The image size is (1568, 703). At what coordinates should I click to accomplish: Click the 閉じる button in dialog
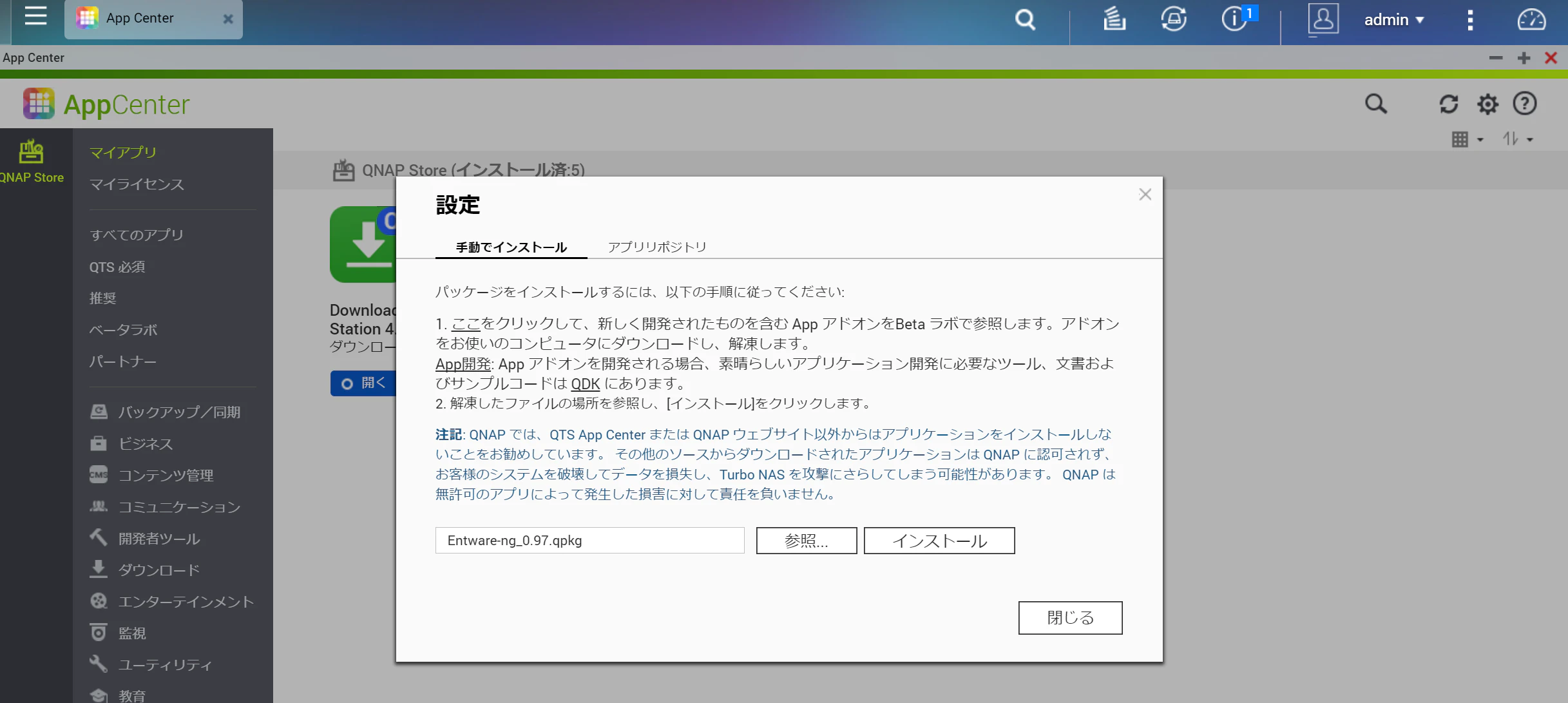click(1070, 617)
